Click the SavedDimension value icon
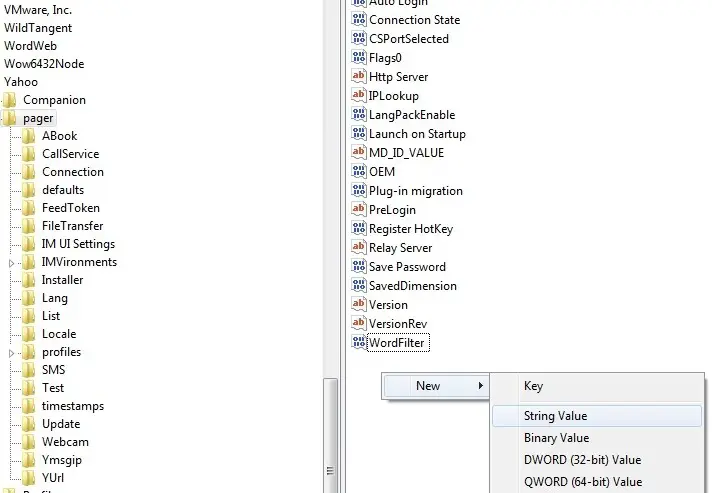Viewport: 712px width, 493px height. point(359,286)
